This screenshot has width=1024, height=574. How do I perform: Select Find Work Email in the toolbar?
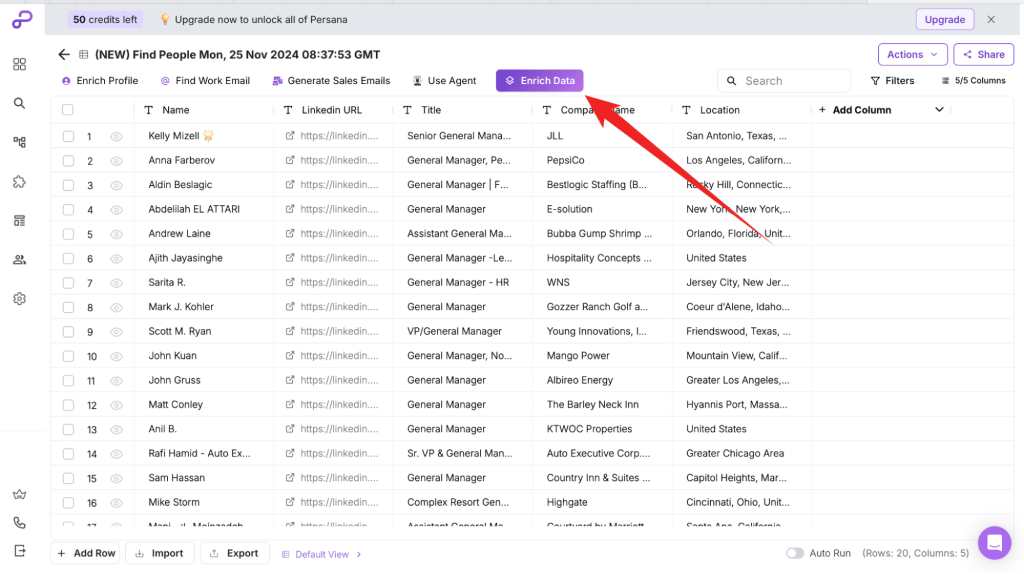[x=205, y=81]
